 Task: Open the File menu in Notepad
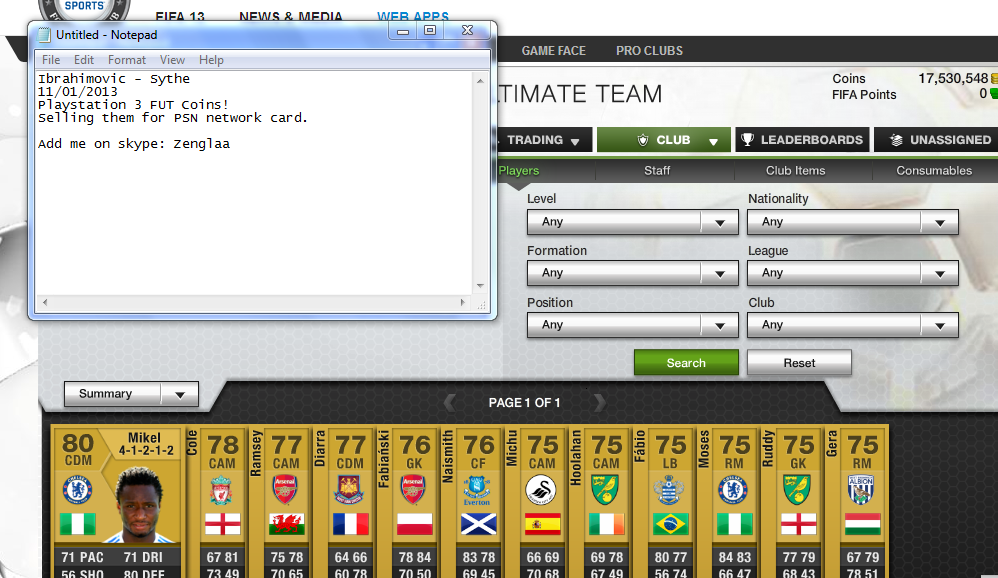click(x=51, y=60)
